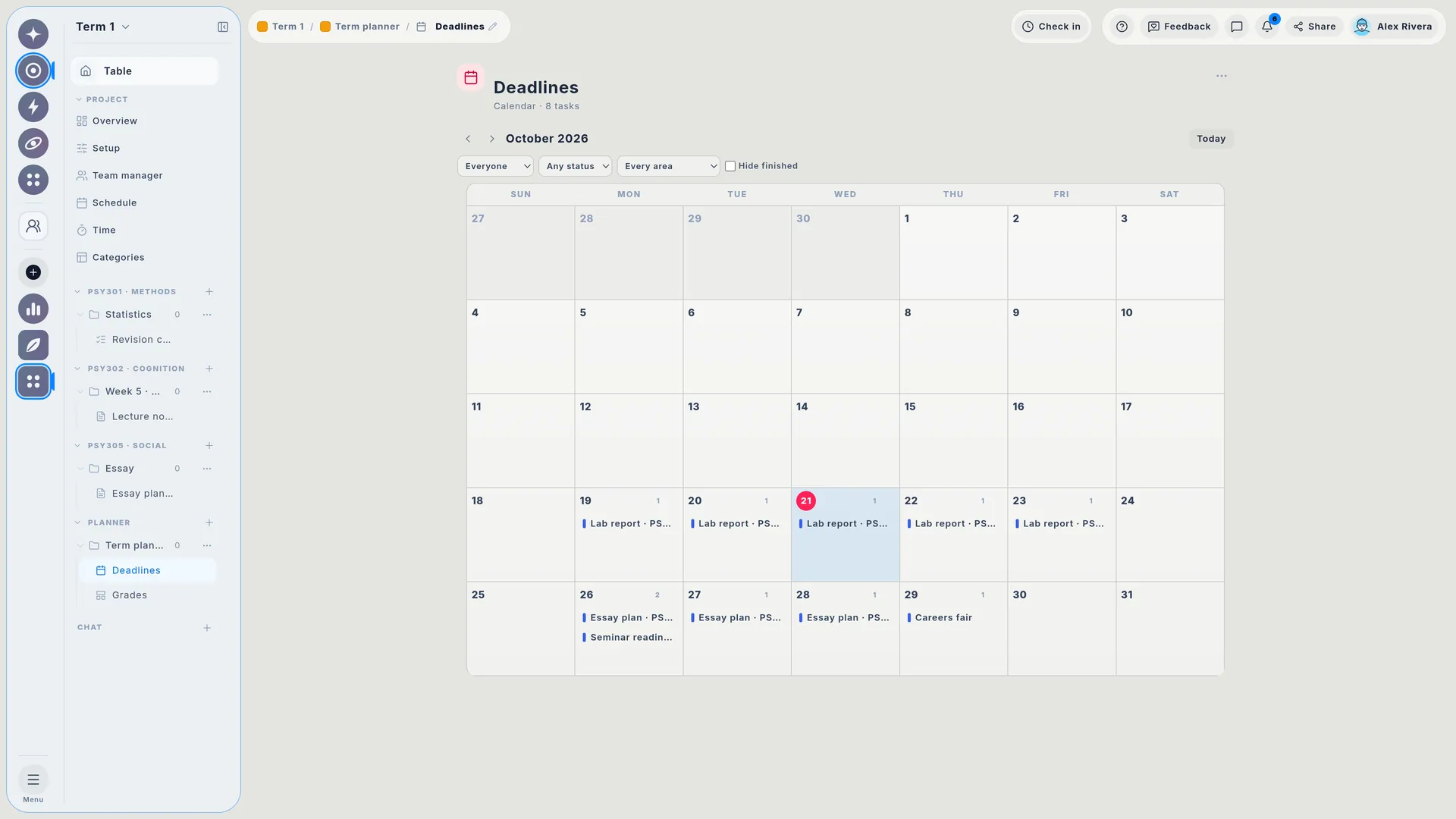Open Schedule in the sidebar
1456x819 pixels.
click(x=144, y=203)
